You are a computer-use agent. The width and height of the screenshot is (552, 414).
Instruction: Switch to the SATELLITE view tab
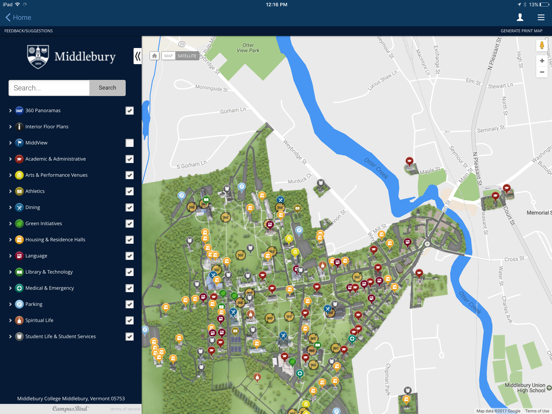pyautogui.click(x=187, y=56)
